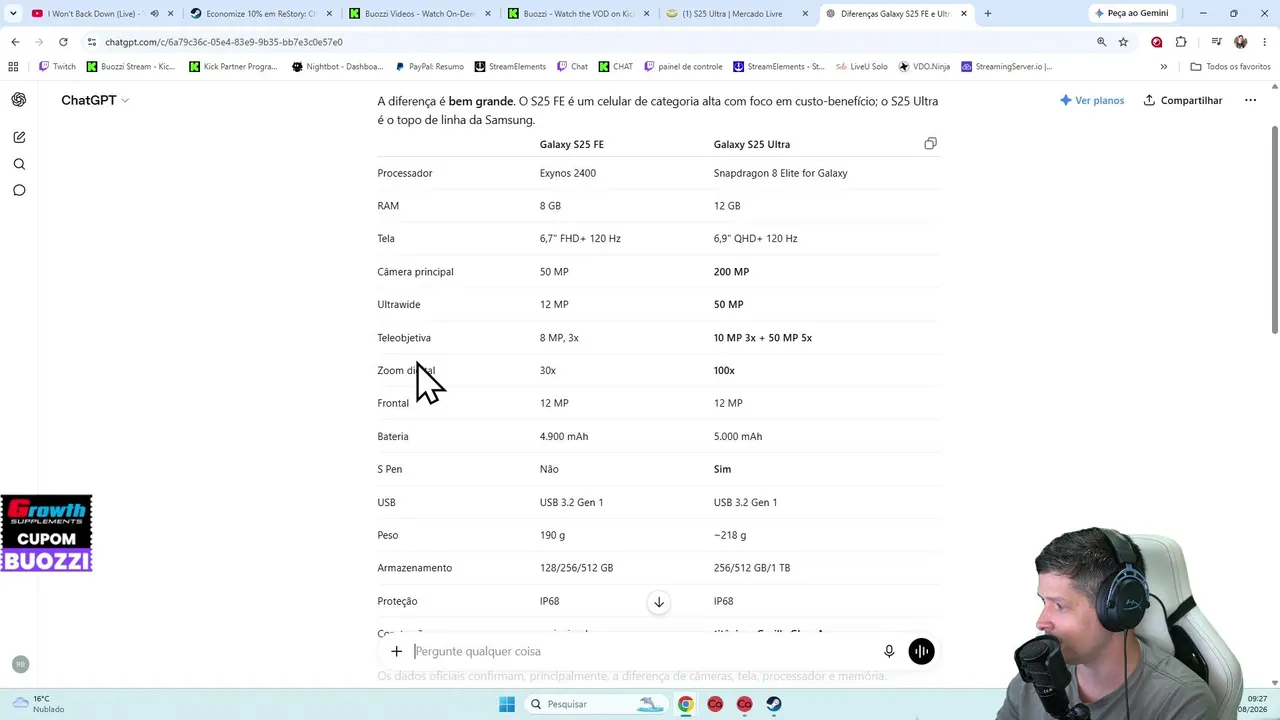
Task: Copy the comparison table
Action: pos(930,144)
